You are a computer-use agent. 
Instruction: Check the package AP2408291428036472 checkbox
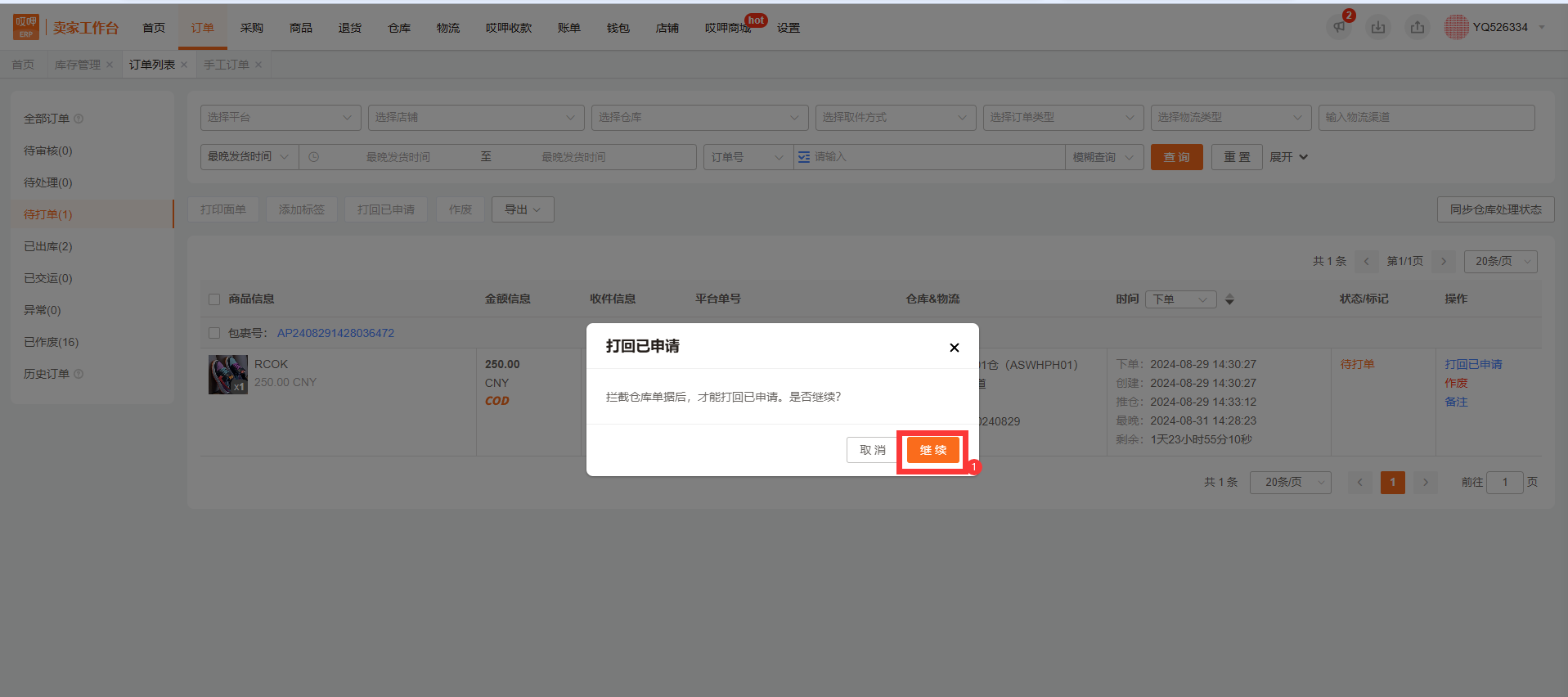(214, 333)
